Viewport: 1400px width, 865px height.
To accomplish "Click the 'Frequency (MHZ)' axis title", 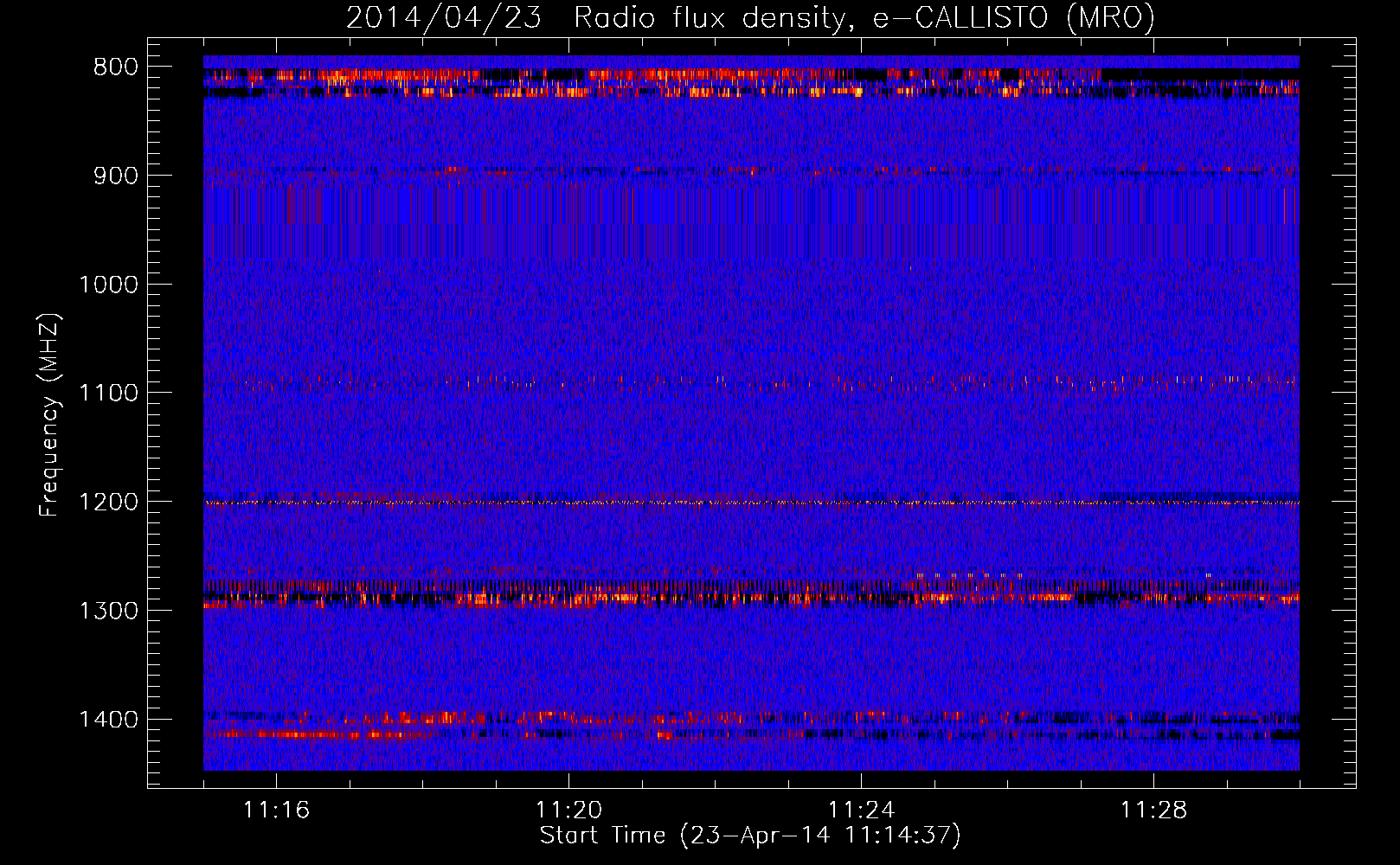I will click(x=50, y=414).
